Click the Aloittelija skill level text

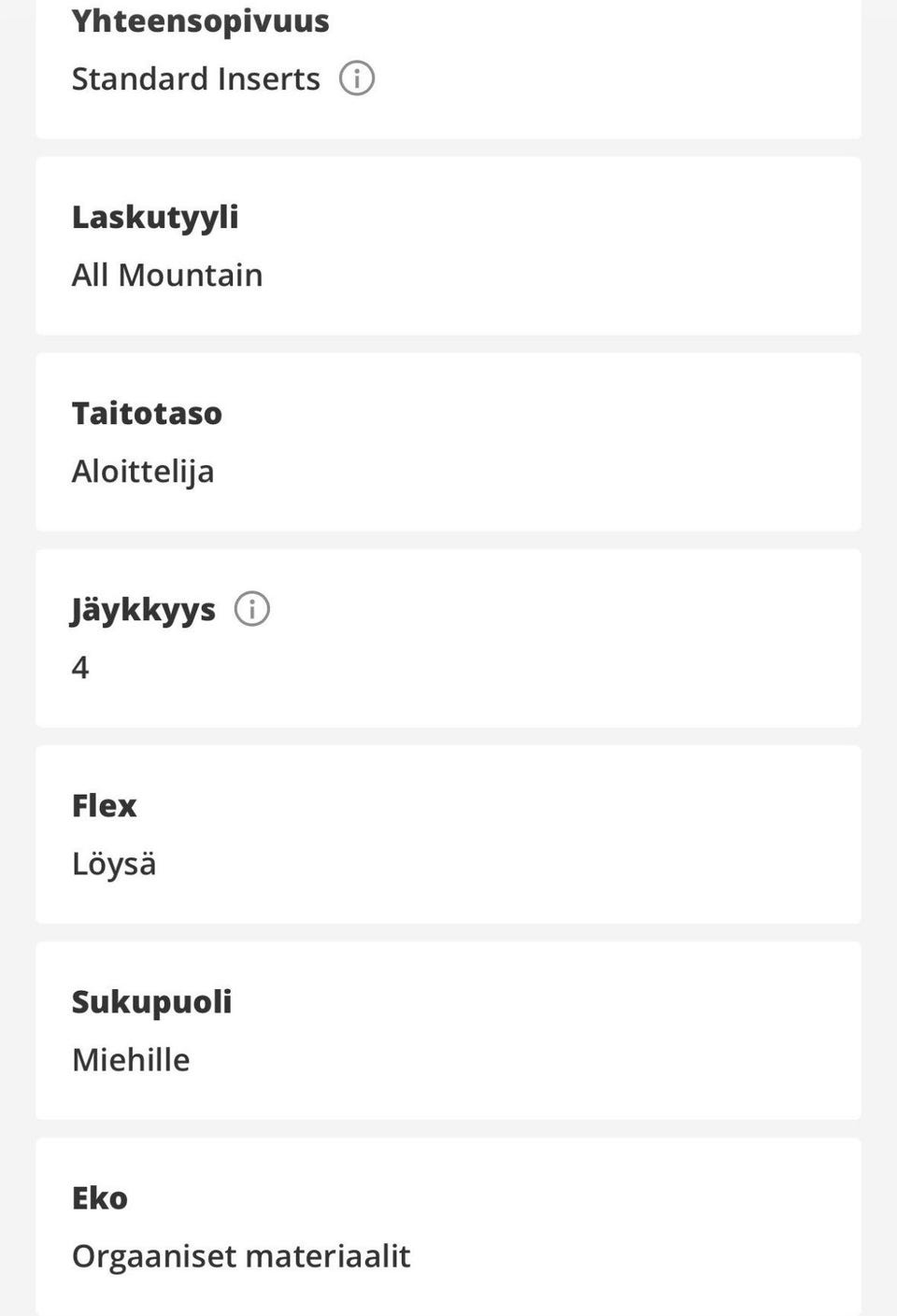click(143, 472)
